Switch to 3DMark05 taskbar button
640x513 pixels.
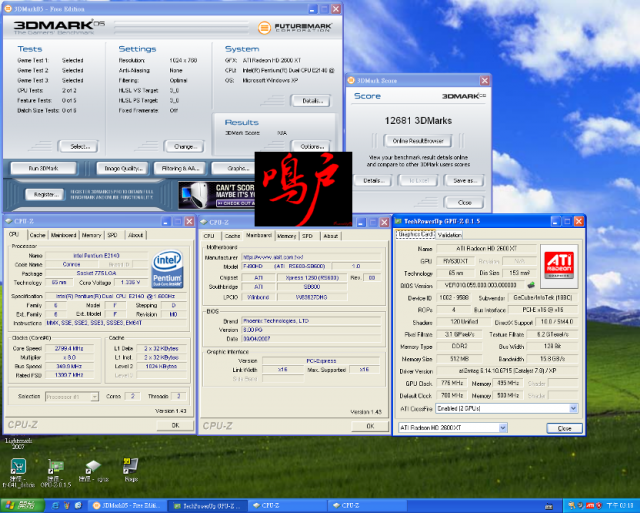click(x=127, y=506)
